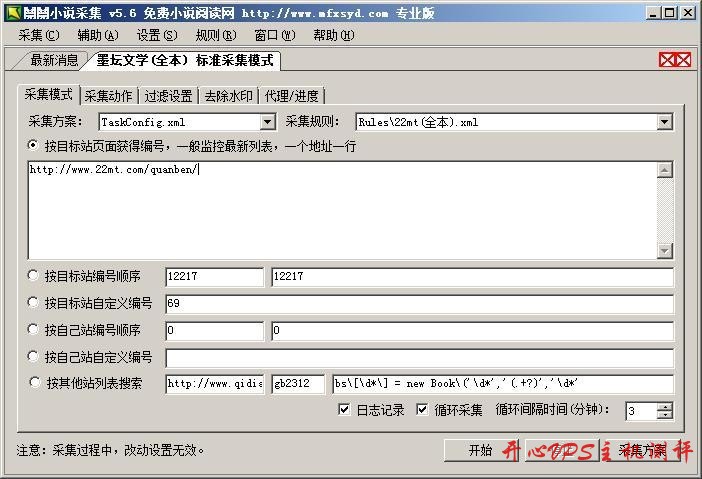Increase the loop interval minutes stepper
This screenshot has width=702, height=479.
(x=665, y=406)
